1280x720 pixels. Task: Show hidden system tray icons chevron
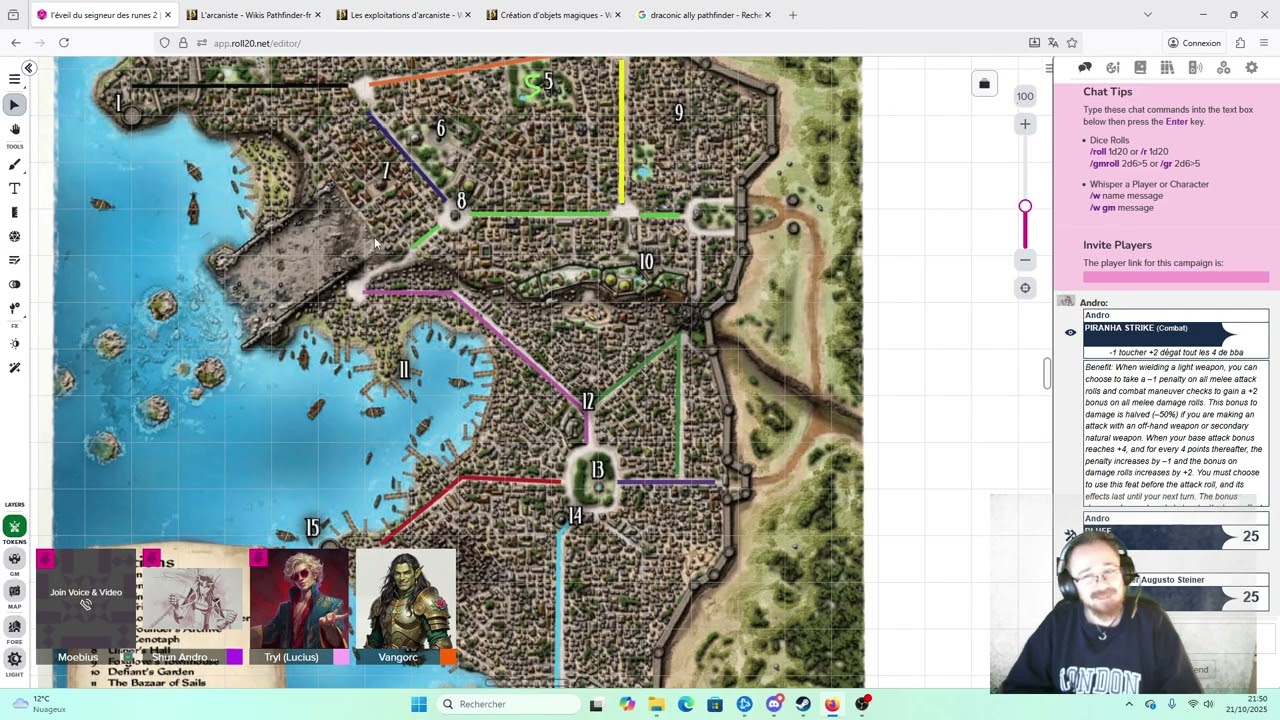[1128, 704]
